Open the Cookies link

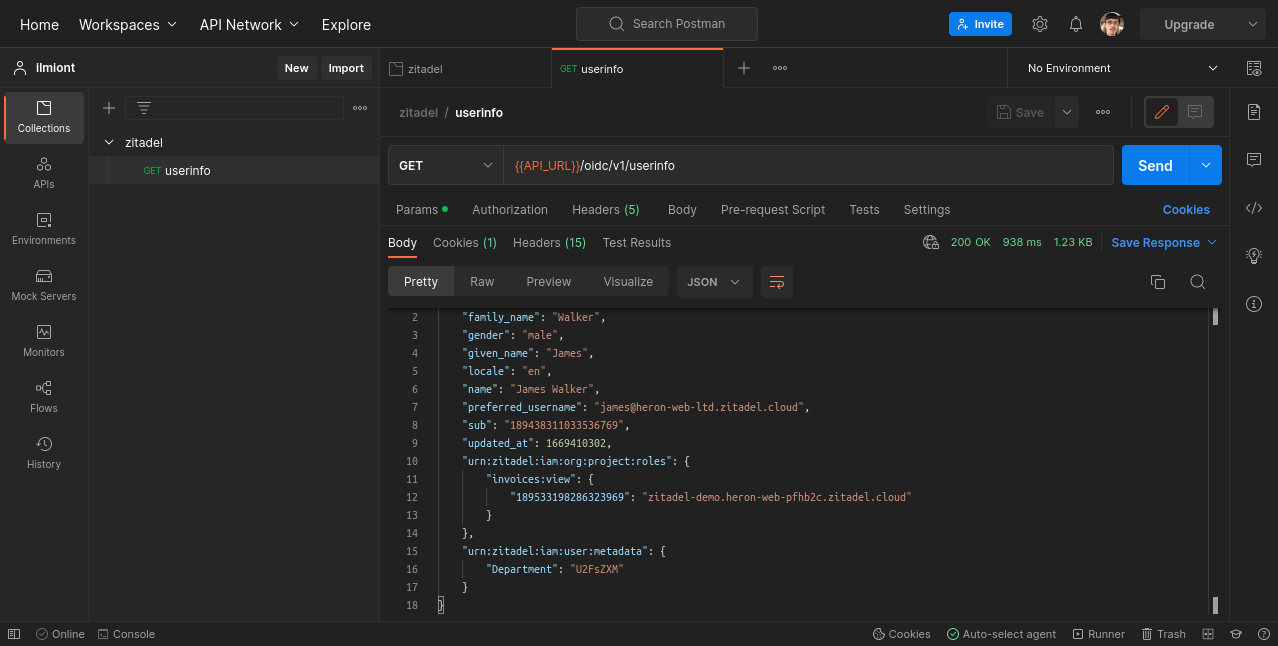click(1186, 209)
